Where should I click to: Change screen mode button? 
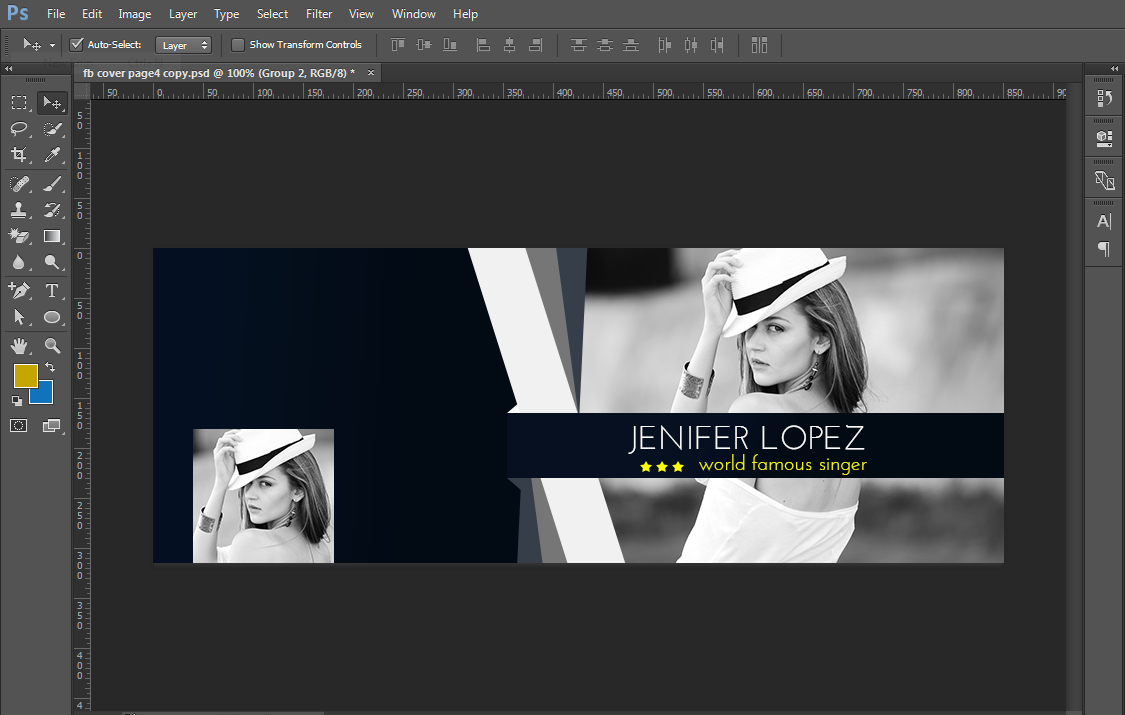click(x=52, y=426)
